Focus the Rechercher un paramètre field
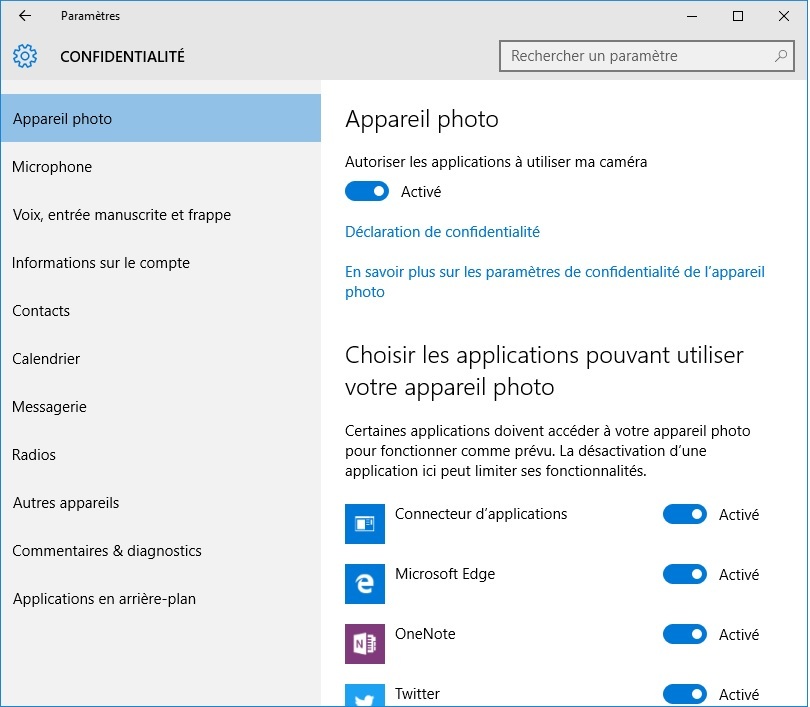 click(x=647, y=56)
